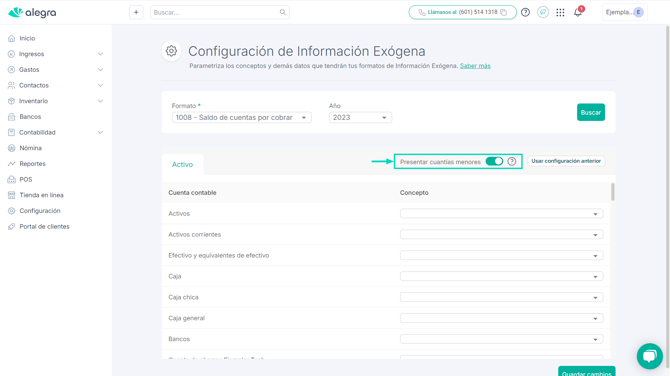This screenshot has width=670, height=376.
Task: Click in the Buscar search field
Action: [x=220, y=12]
